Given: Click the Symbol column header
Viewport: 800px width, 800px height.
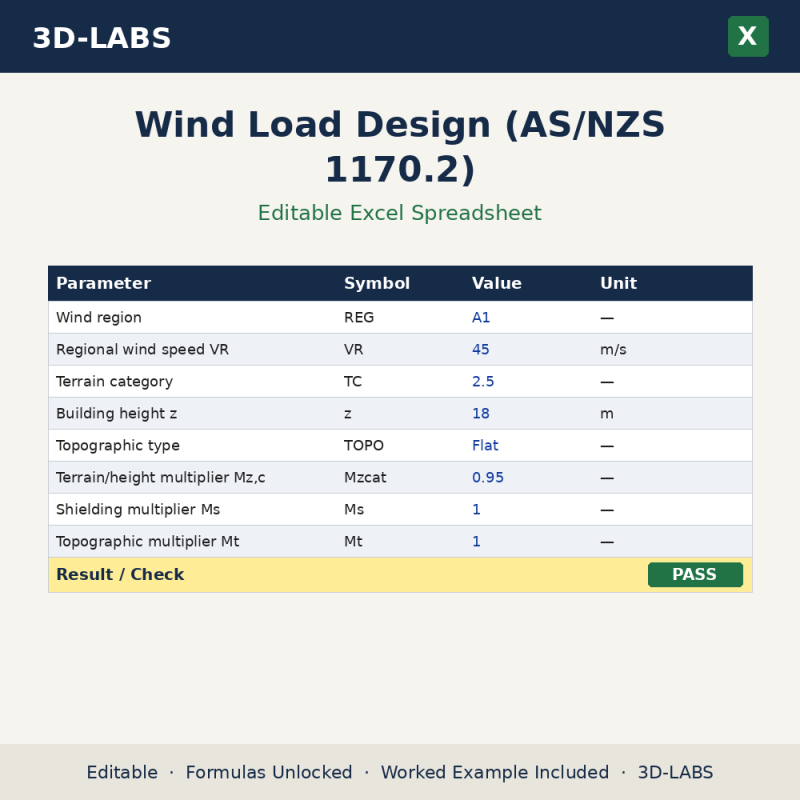Looking at the screenshot, I should pyautogui.click(x=377, y=283).
